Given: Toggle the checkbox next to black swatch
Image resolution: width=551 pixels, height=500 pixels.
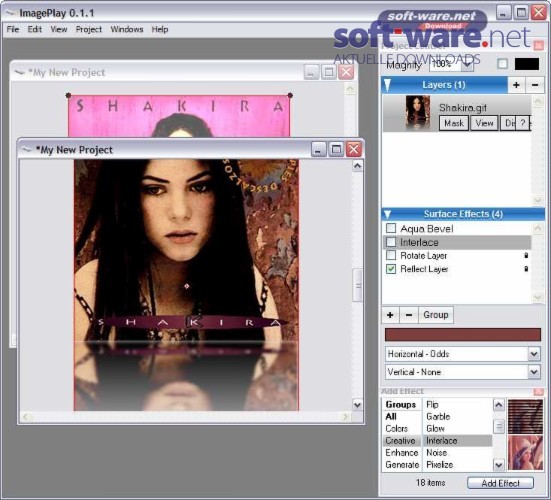Looking at the screenshot, I should tap(503, 64).
